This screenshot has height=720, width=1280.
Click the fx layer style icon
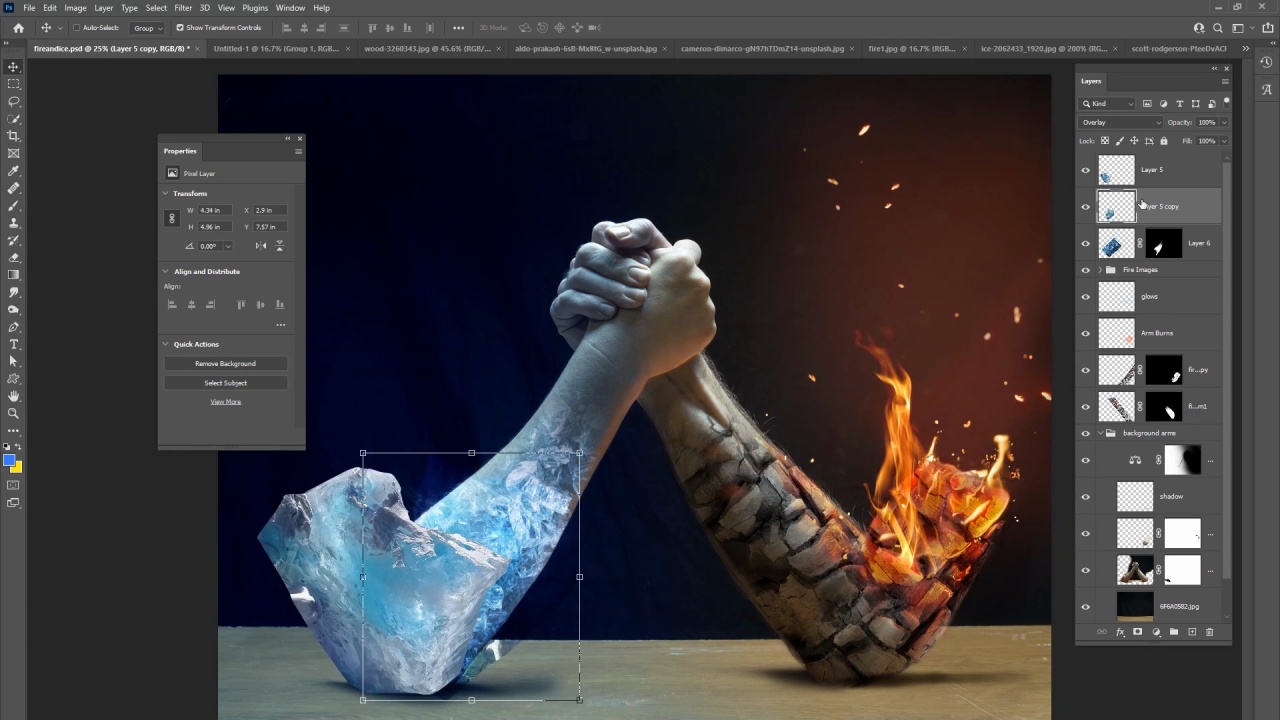click(1120, 632)
